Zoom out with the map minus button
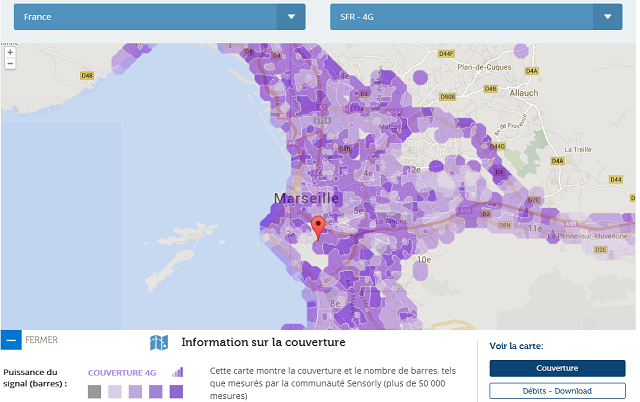 (x=10, y=63)
